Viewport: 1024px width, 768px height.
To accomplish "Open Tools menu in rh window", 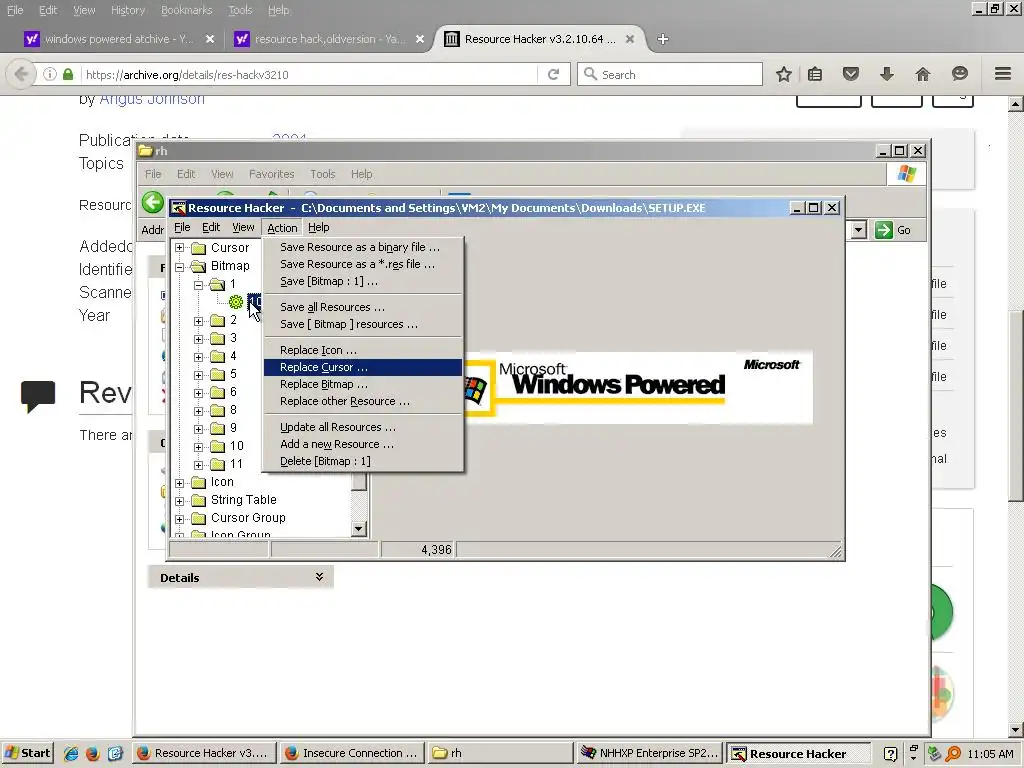I will pos(323,174).
